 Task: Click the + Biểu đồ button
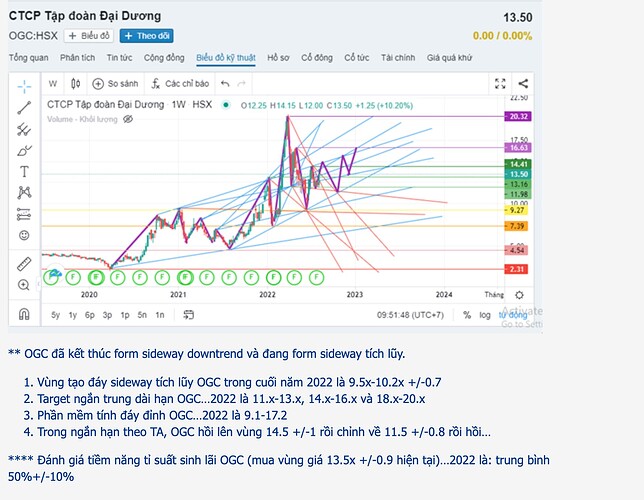[89, 36]
